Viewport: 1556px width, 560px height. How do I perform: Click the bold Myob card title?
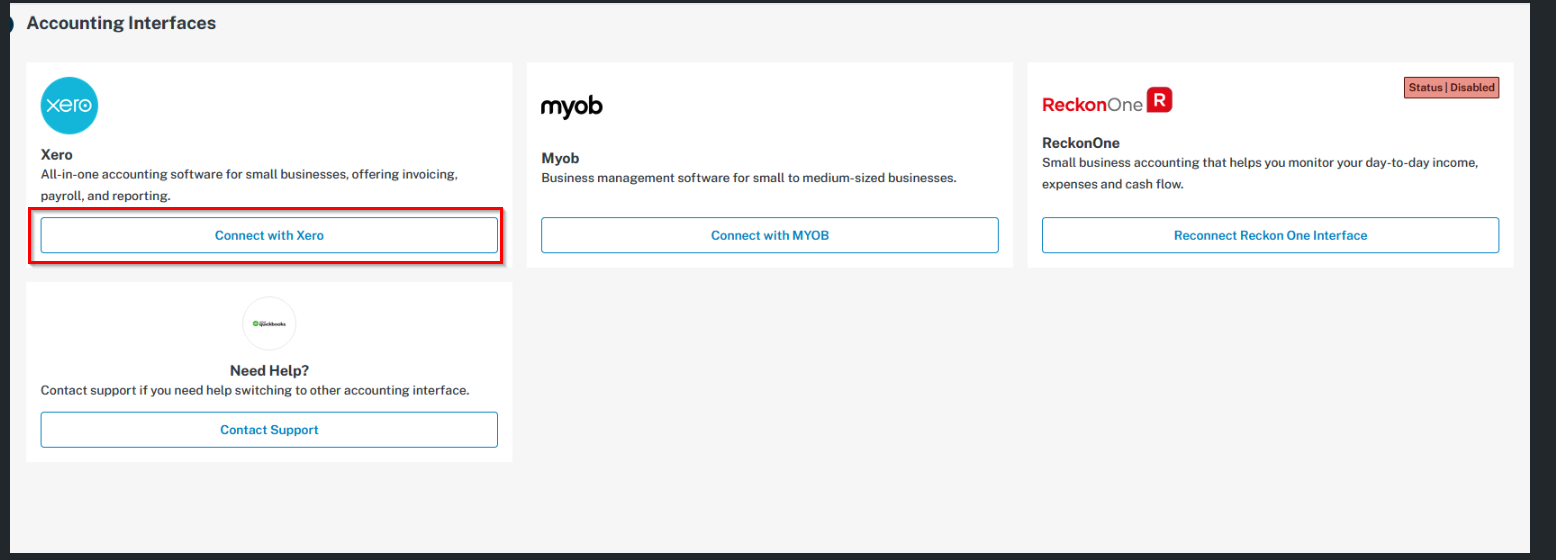coord(560,159)
